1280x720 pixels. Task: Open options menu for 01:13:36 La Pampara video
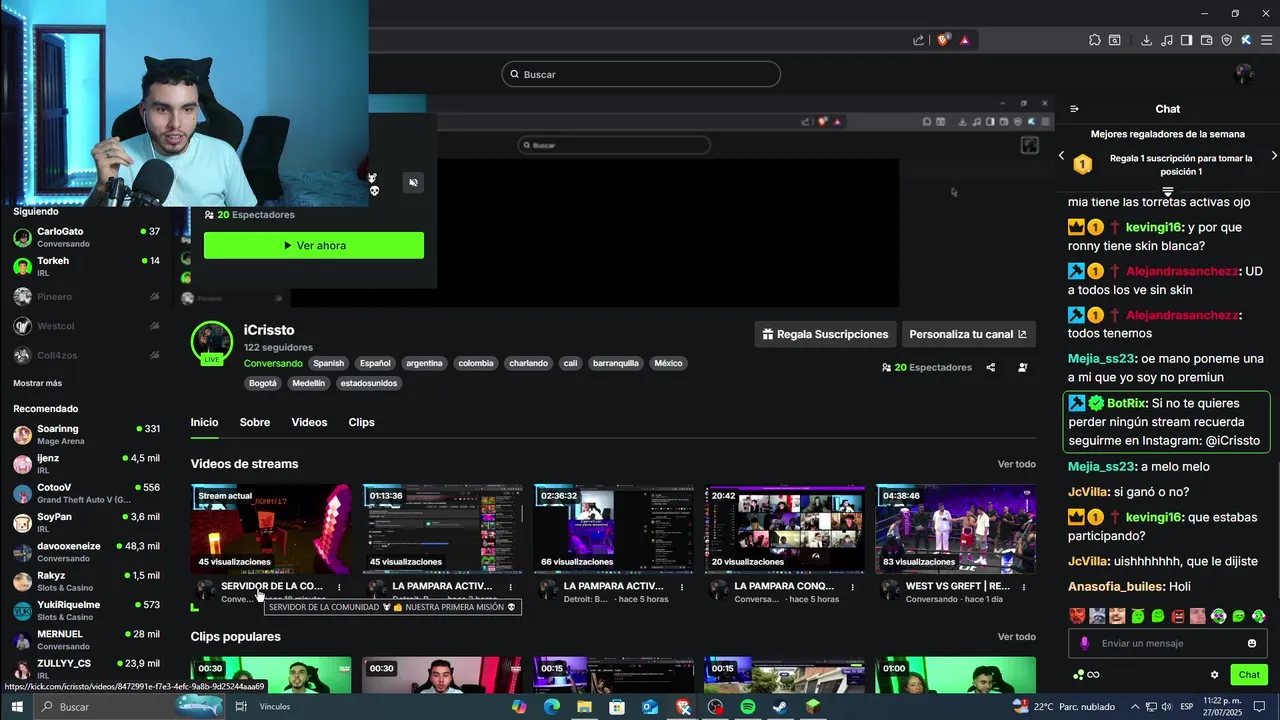click(511, 587)
